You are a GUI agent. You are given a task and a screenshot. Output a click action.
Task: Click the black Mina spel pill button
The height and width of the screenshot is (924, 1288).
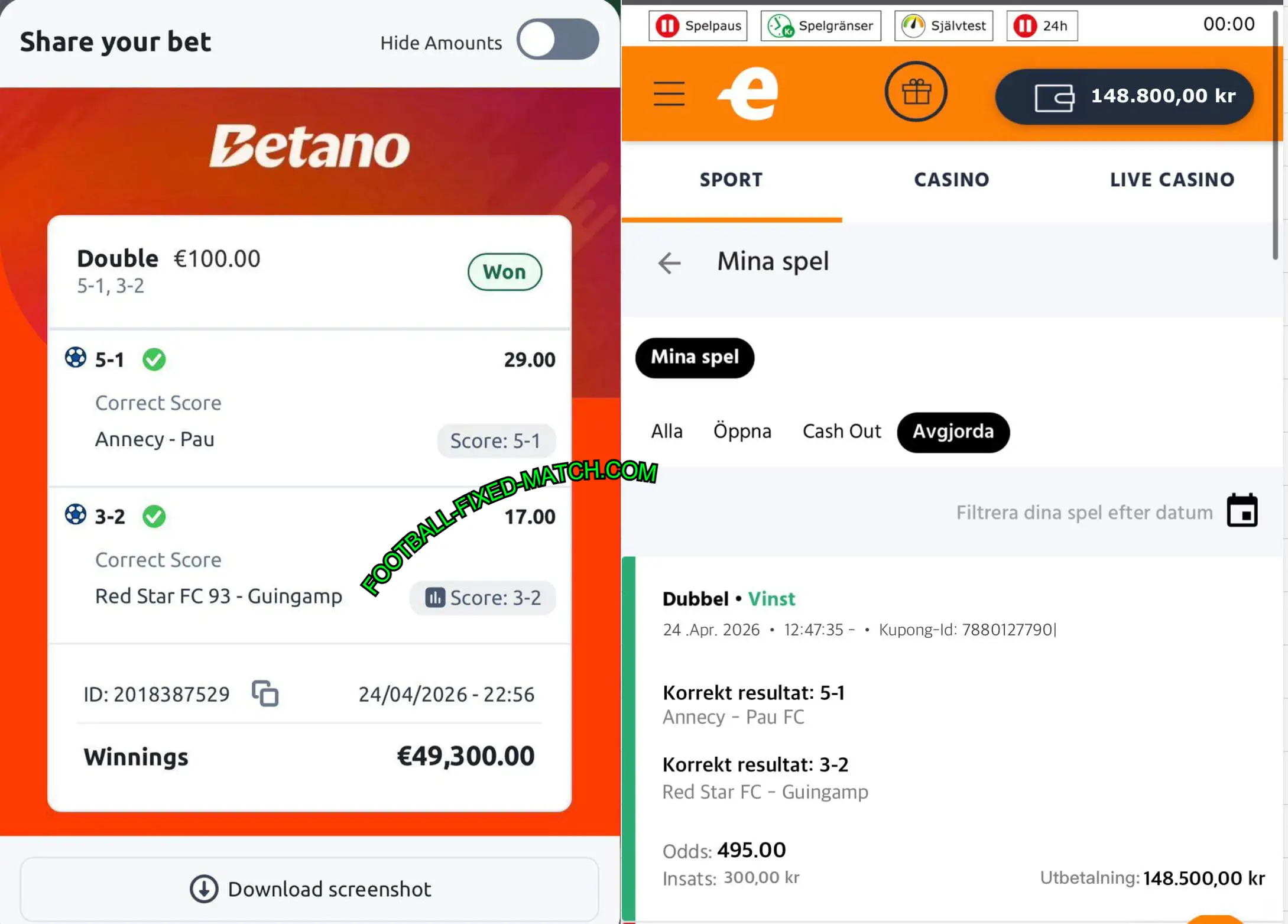coord(695,358)
